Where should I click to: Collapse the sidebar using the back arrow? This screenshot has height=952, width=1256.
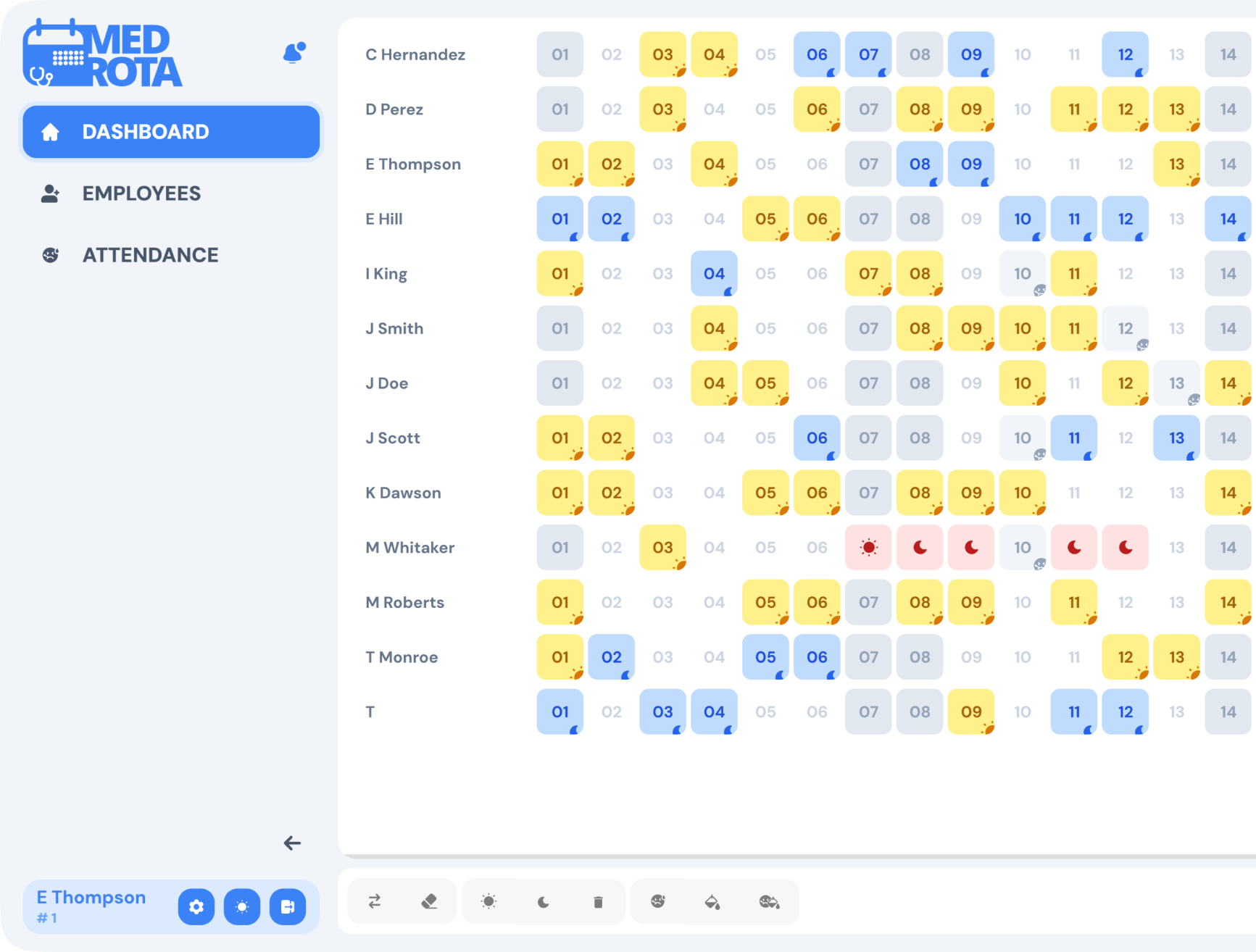click(x=292, y=843)
